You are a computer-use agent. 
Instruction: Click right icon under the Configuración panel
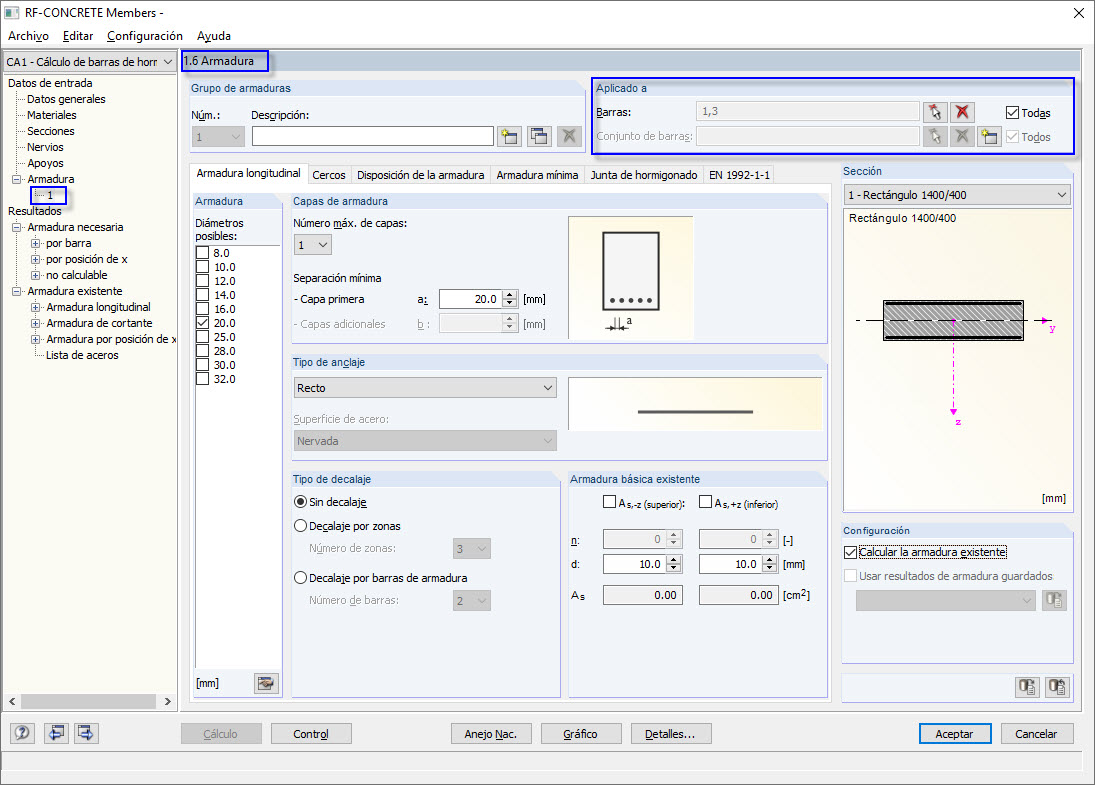[1058, 687]
